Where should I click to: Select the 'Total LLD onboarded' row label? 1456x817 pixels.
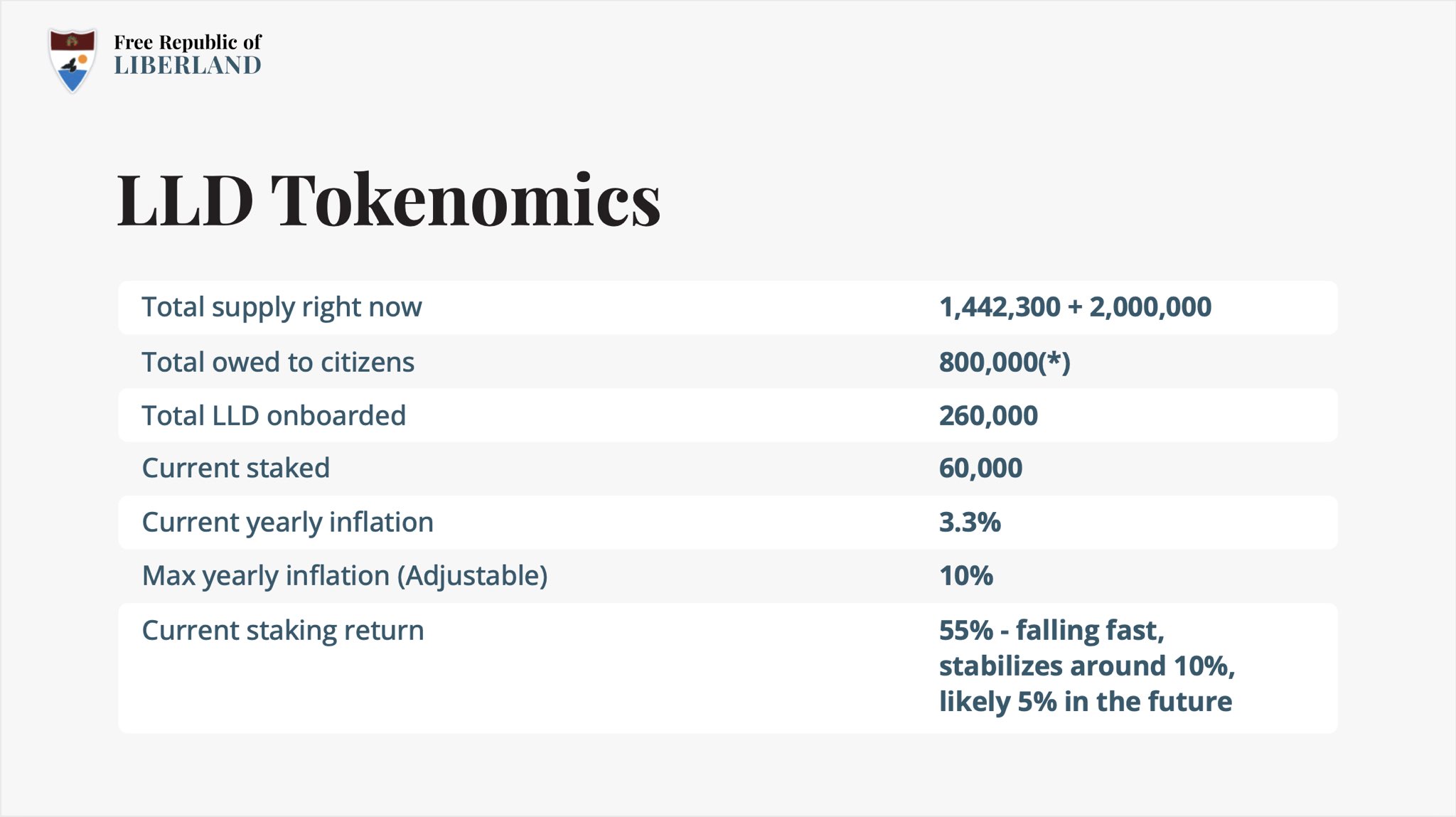[274, 415]
